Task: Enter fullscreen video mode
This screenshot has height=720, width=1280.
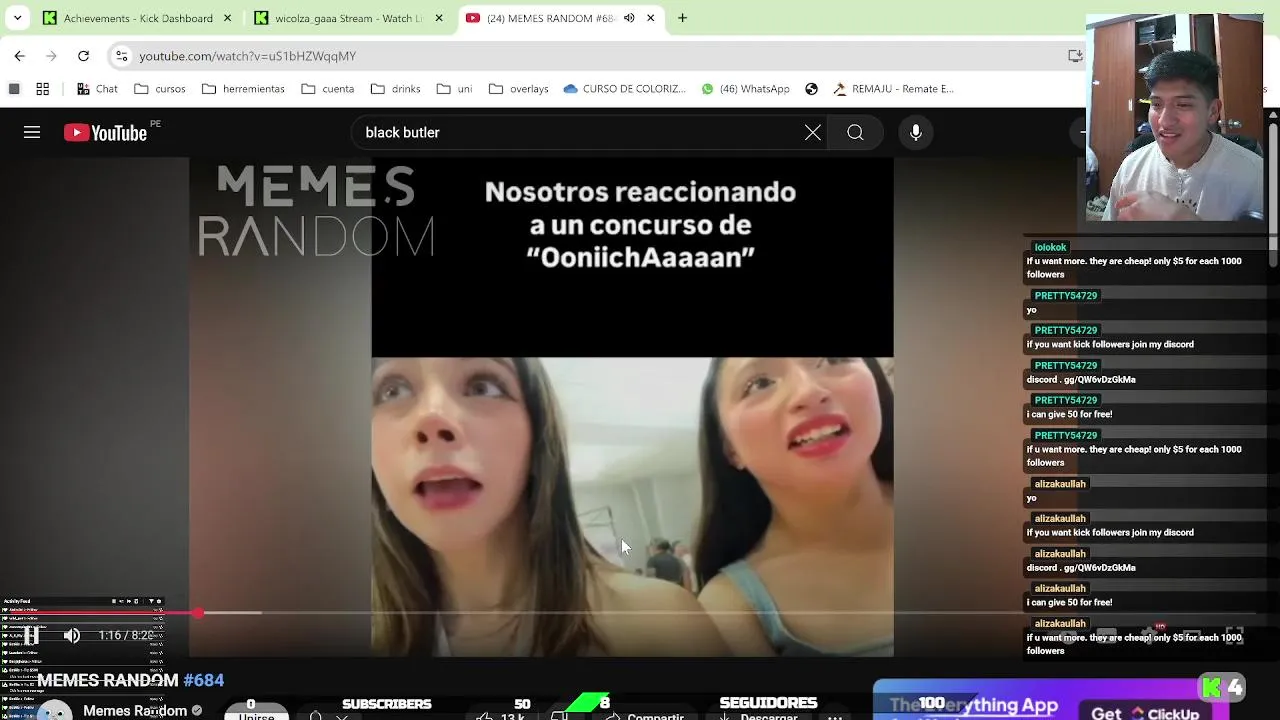Action: tap(1235, 636)
